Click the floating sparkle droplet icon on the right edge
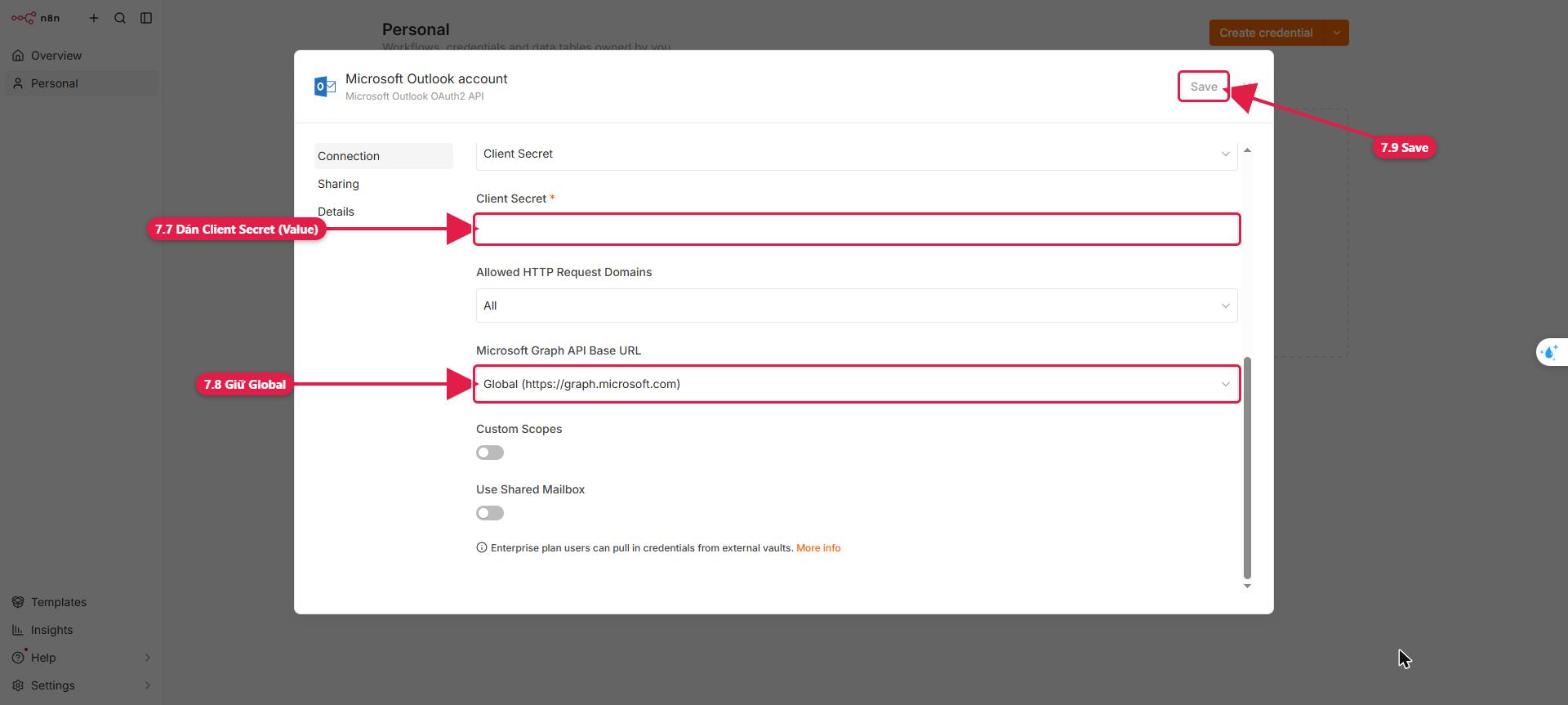This screenshot has height=705, width=1568. point(1551,352)
